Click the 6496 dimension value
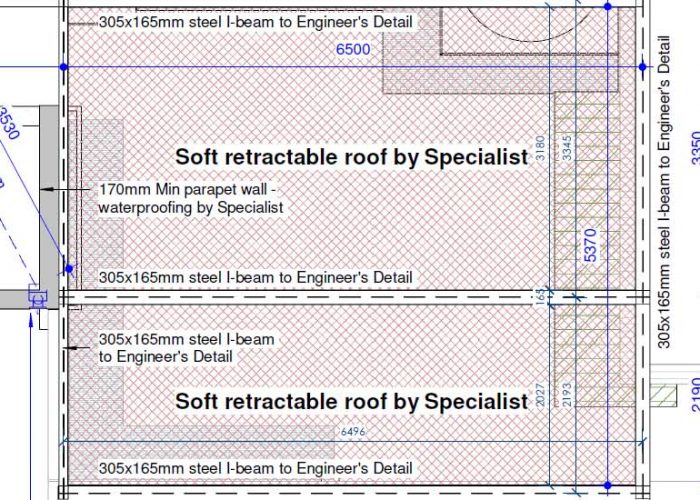This screenshot has height=500, width=700. pos(353,432)
